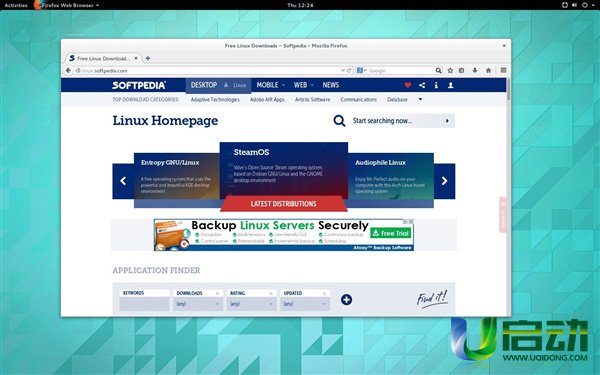
Task: Open the Artistic Software category
Action: (x=312, y=99)
